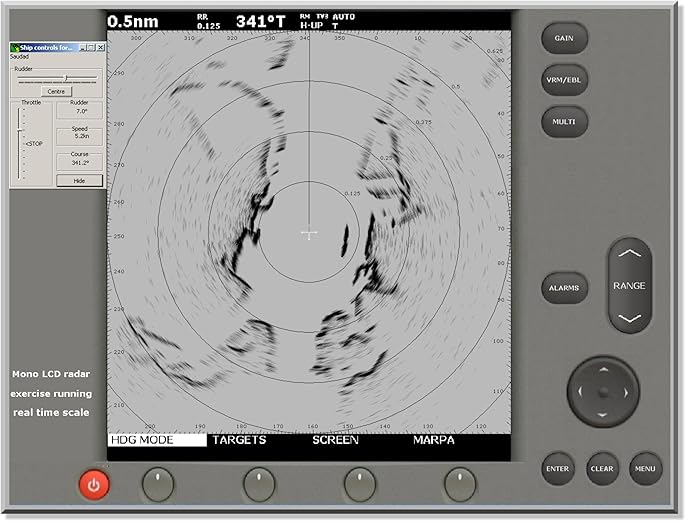Click the RANGE label on rocker
This screenshot has width=688, height=524.
pos(629,286)
